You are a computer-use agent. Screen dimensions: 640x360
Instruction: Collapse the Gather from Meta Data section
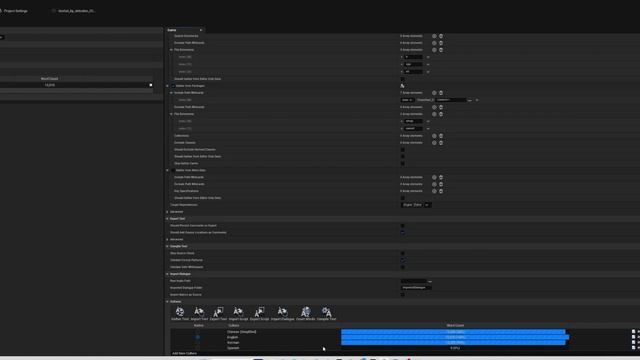pos(167,170)
